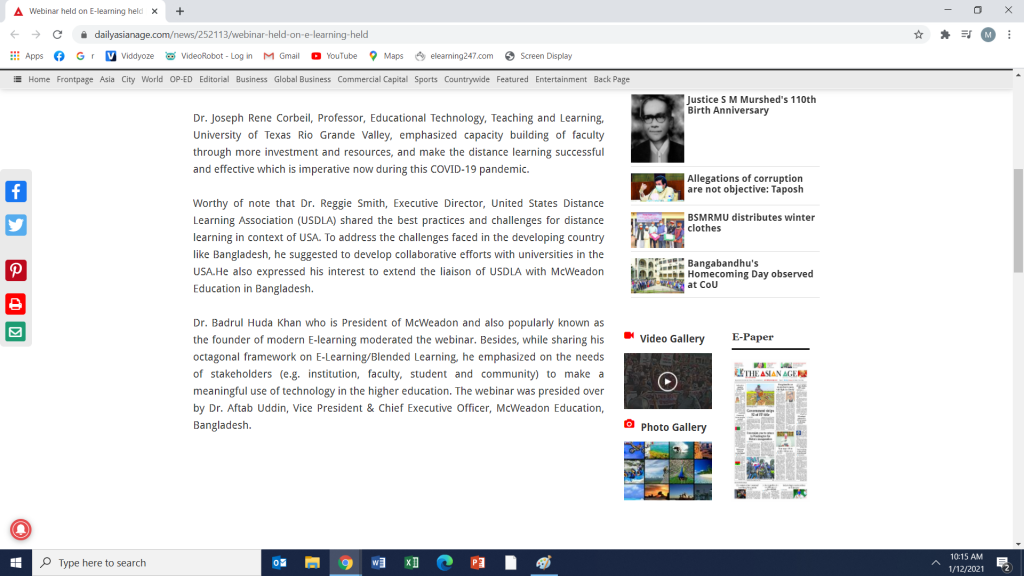Open the Sports section
Viewport: 1024px width, 576px height.
(426, 79)
